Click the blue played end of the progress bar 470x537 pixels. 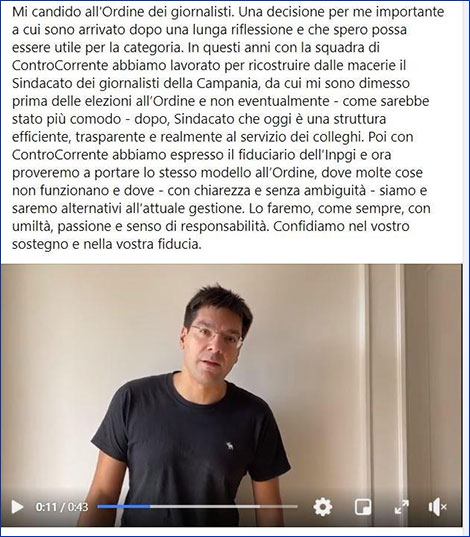tap(147, 506)
